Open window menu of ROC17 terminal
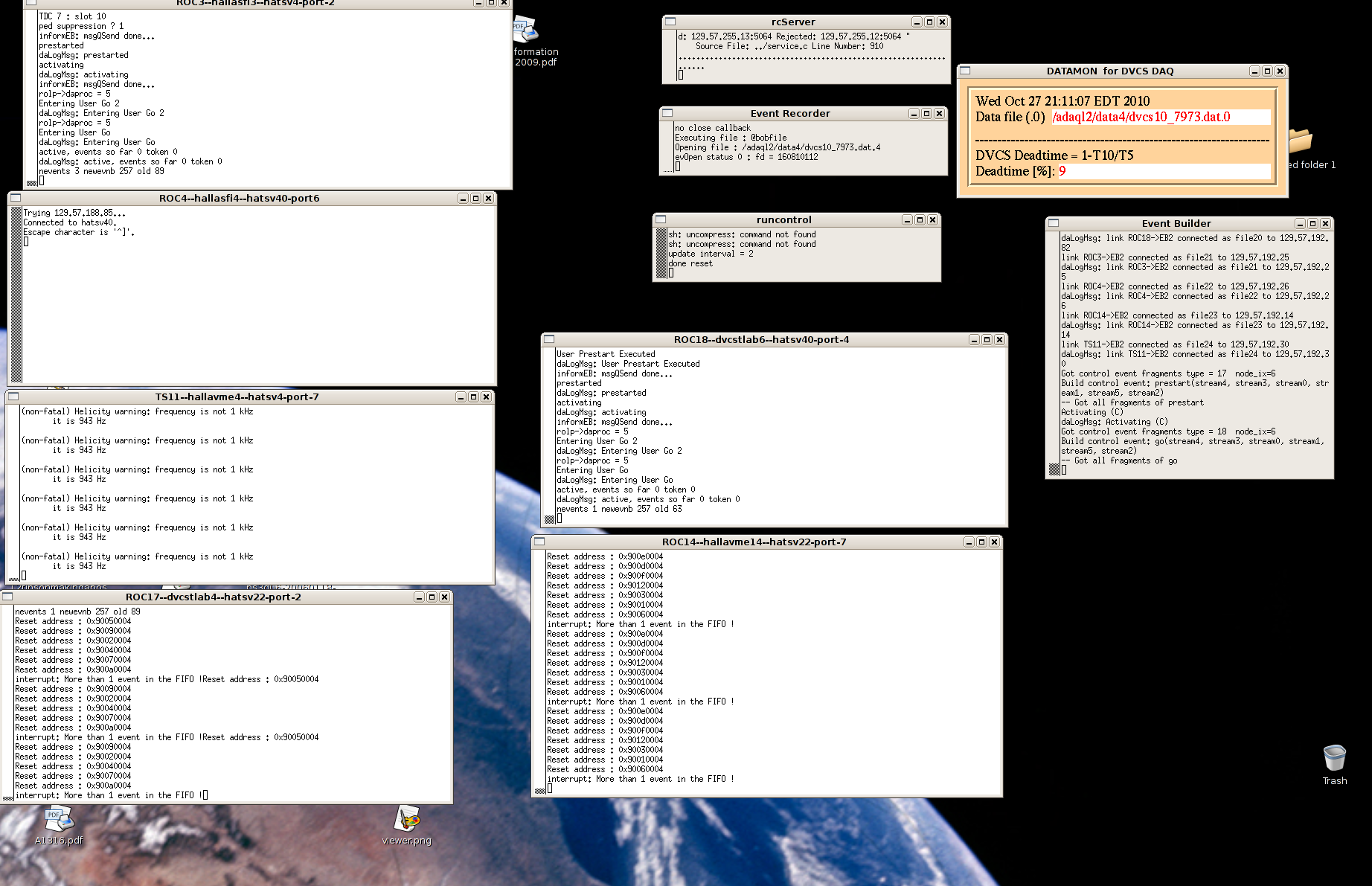The image size is (1372, 886). (x=7, y=597)
